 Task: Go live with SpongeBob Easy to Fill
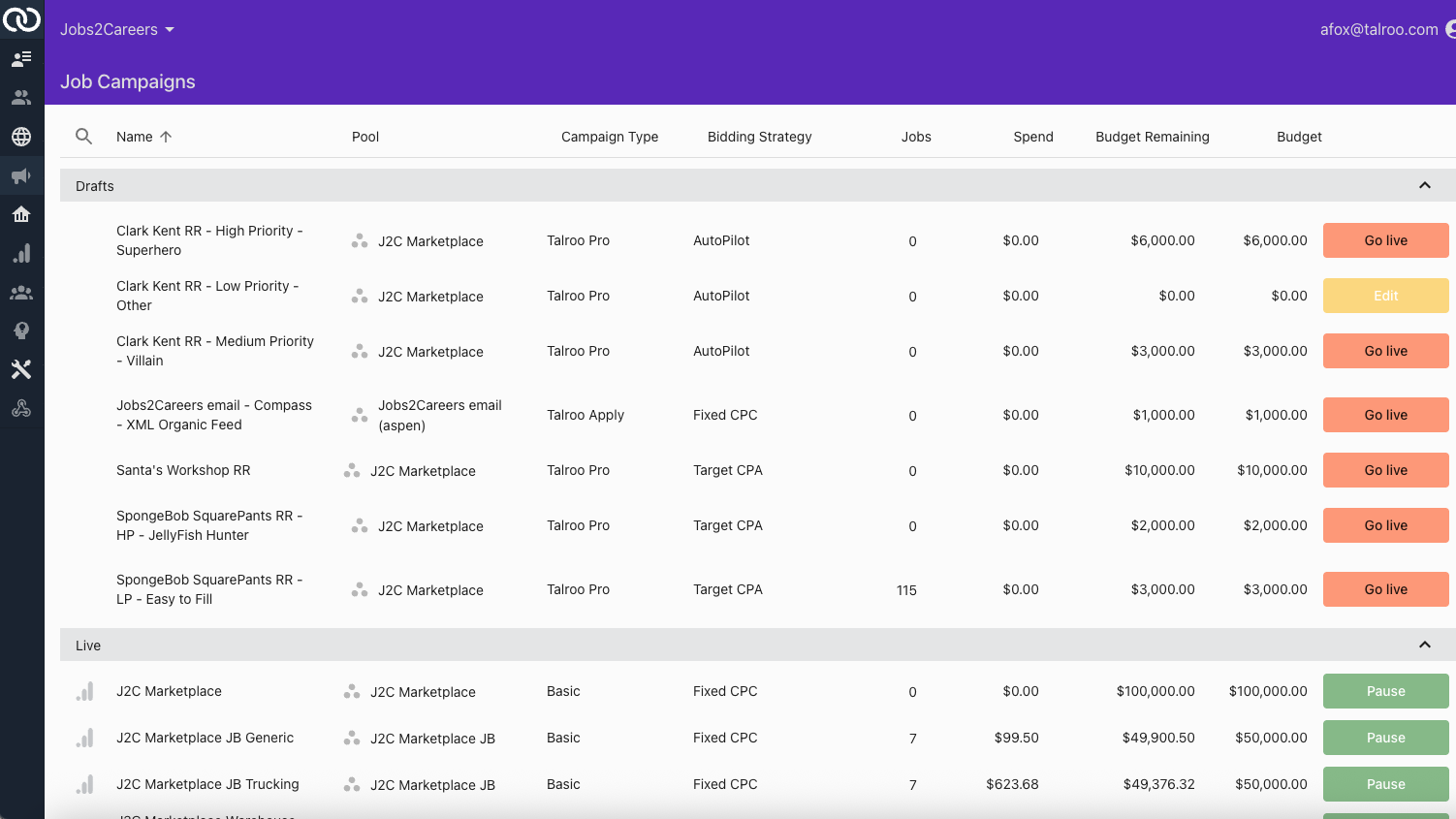click(1386, 589)
